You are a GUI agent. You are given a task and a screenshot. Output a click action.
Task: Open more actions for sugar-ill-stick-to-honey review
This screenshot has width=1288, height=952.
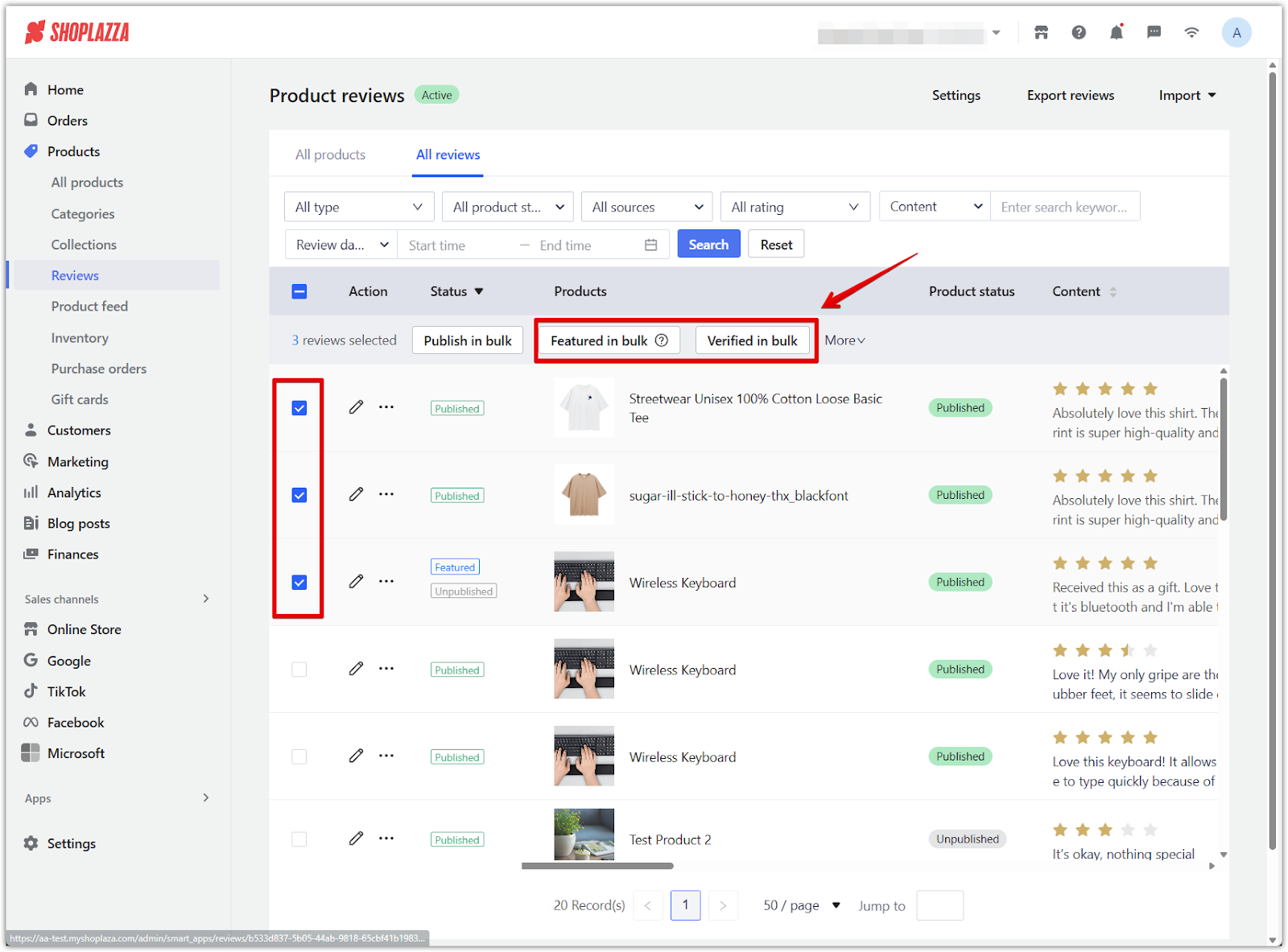pyautogui.click(x=386, y=494)
